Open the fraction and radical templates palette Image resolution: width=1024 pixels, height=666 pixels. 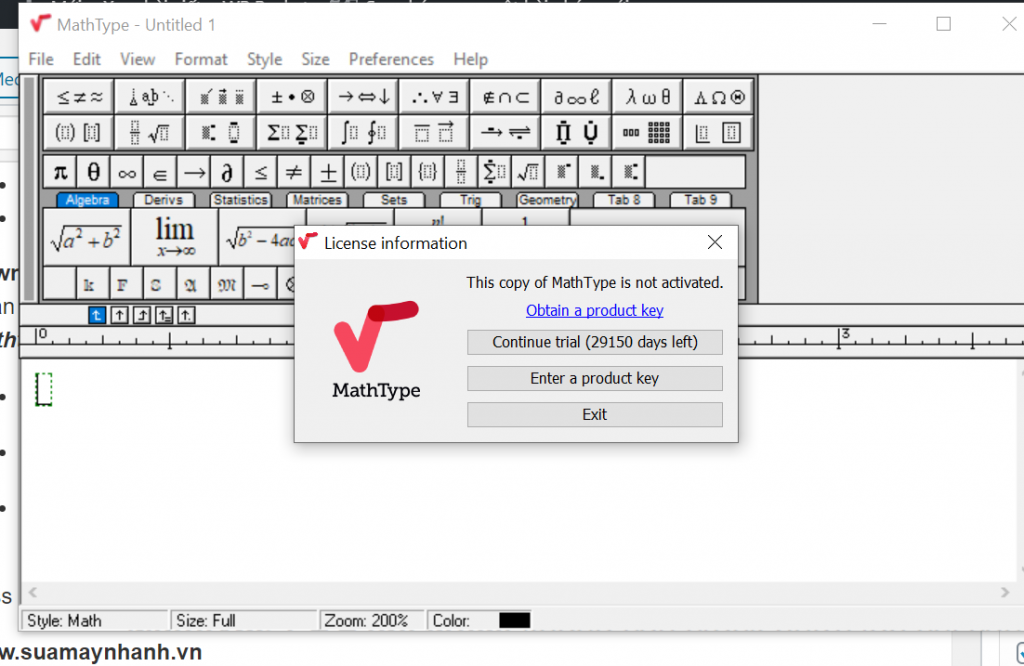pos(150,133)
